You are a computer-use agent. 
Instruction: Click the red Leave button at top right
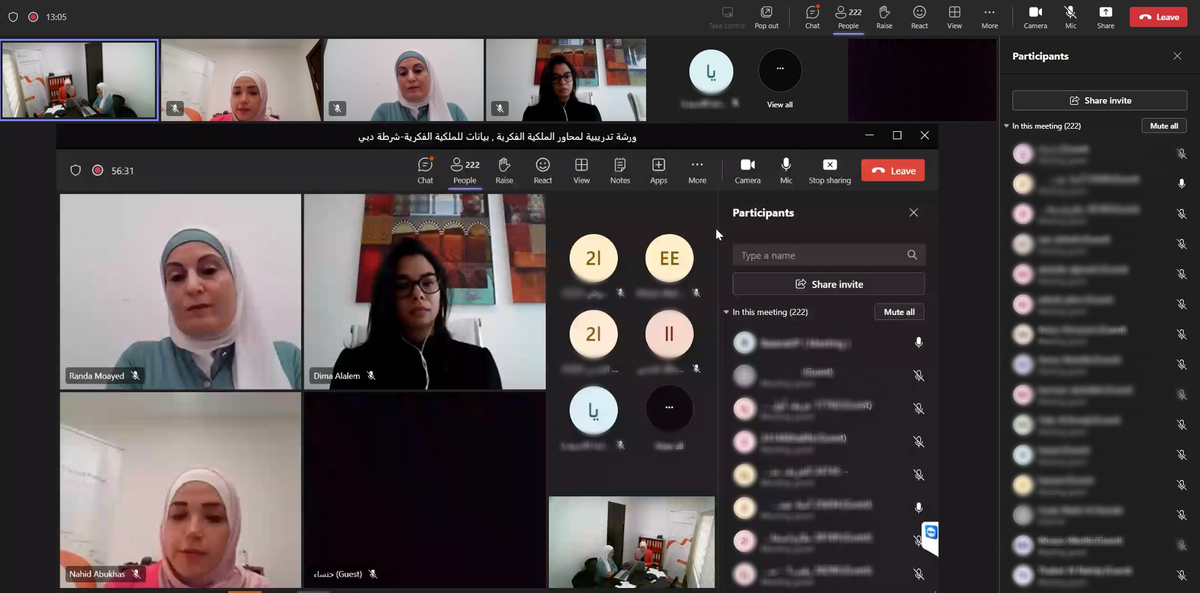(x=1158, y=17)
